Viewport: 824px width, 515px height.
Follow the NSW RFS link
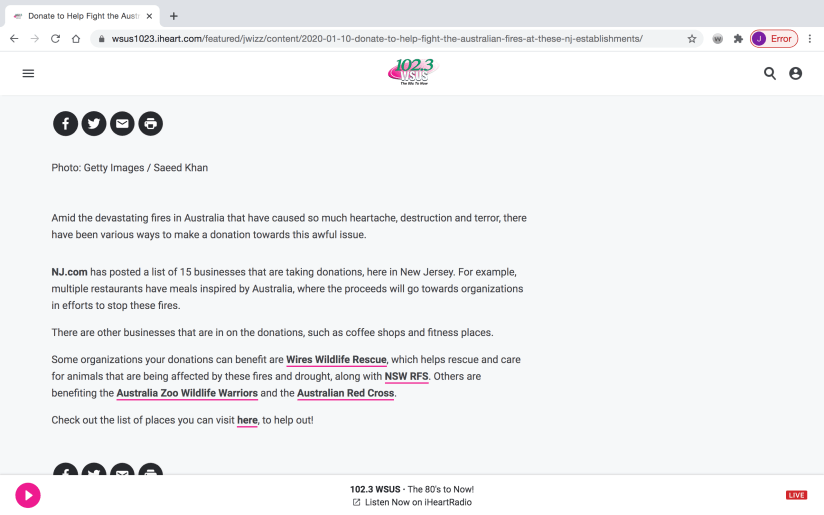pos(407,377)
